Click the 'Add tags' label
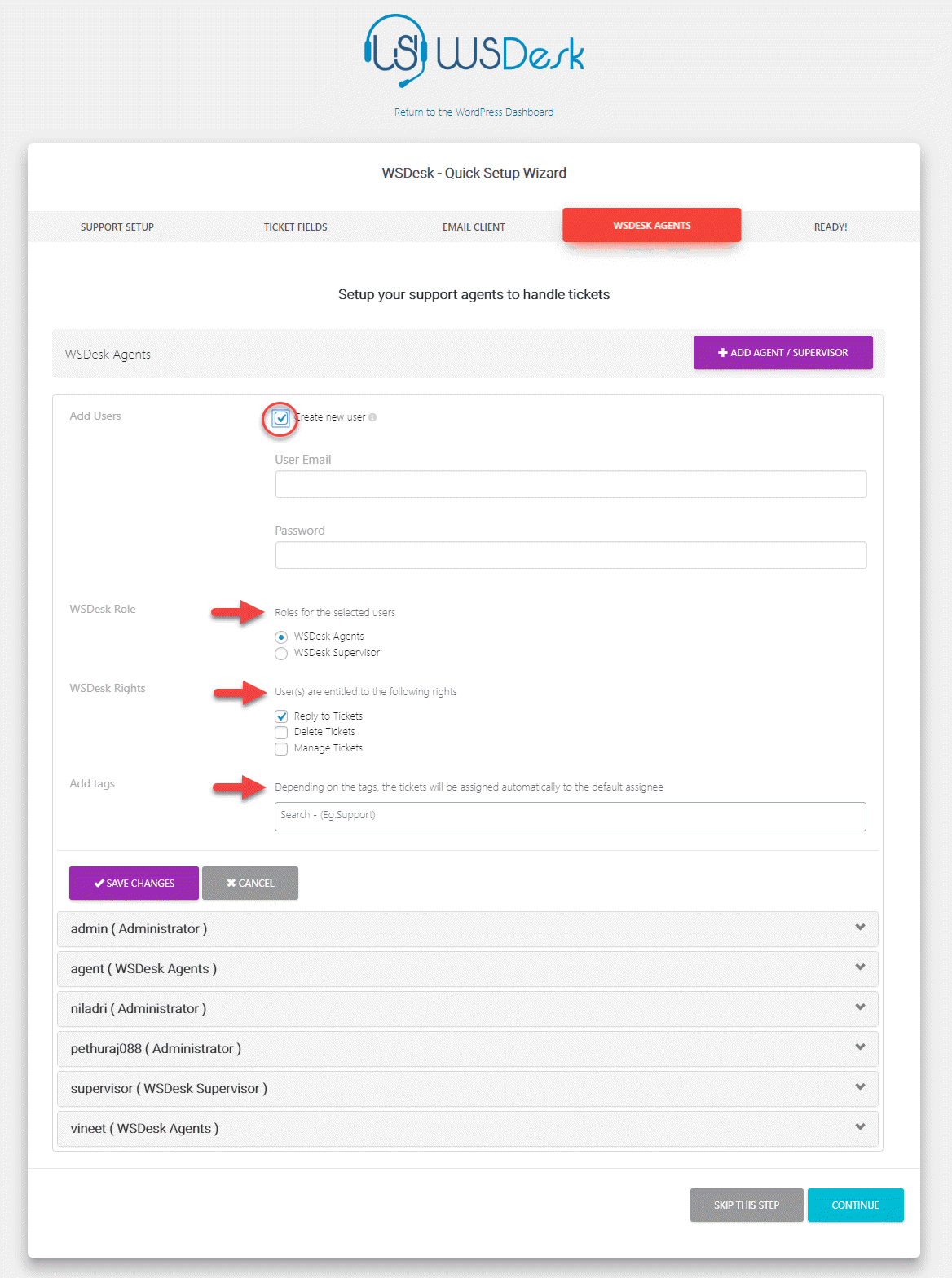The image size is (952, 1278). [x=92, y=783]
